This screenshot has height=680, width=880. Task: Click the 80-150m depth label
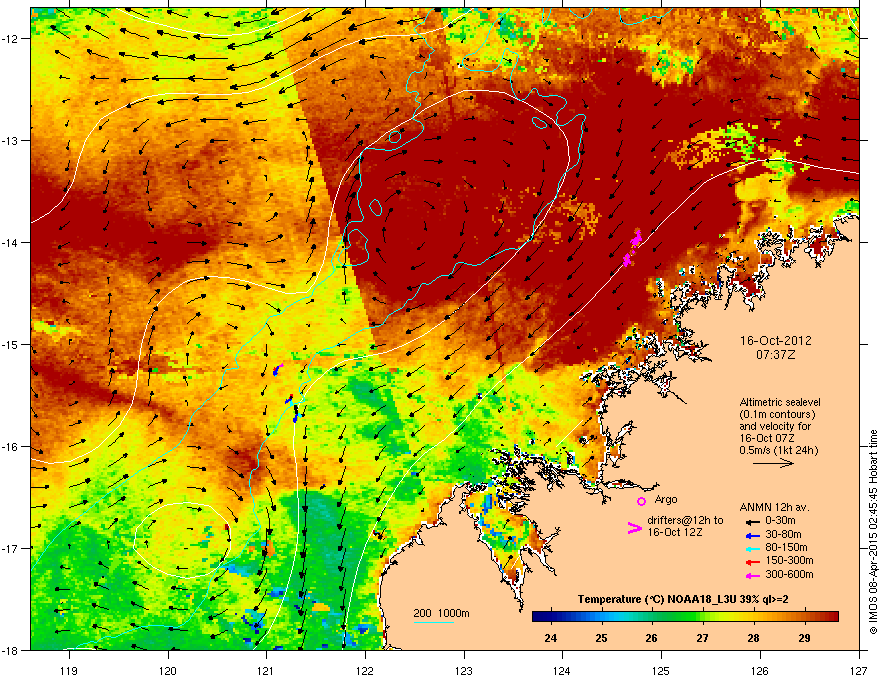point(786,548)
